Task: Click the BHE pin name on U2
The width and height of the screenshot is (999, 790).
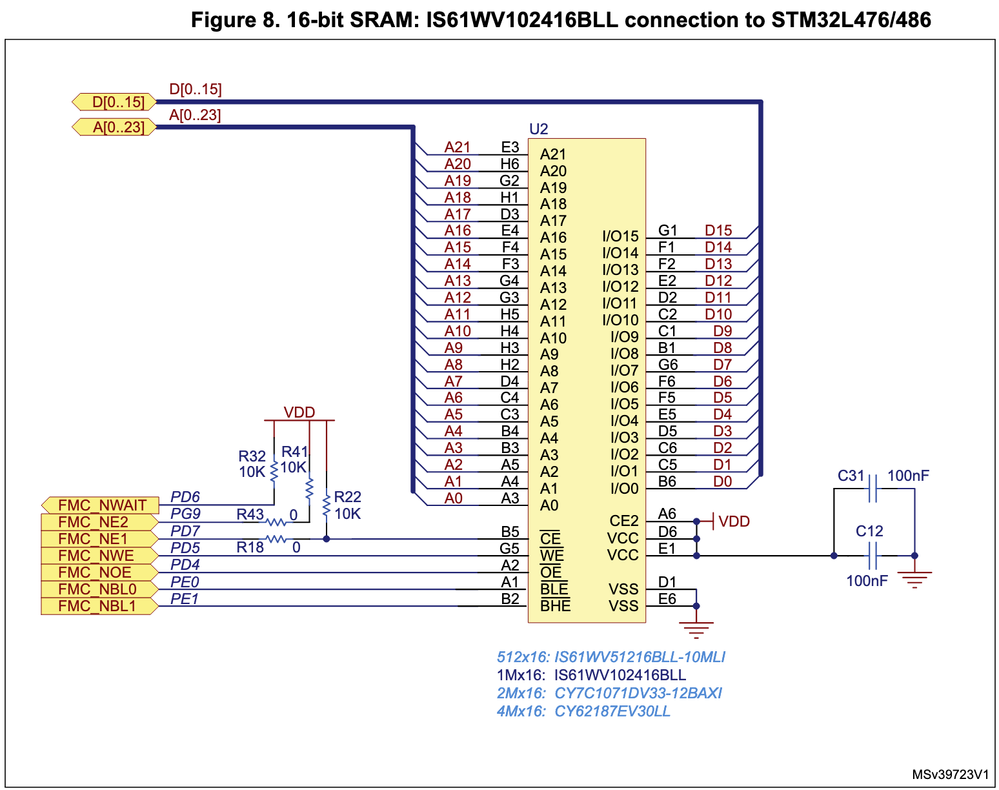Action: [556, 605]
